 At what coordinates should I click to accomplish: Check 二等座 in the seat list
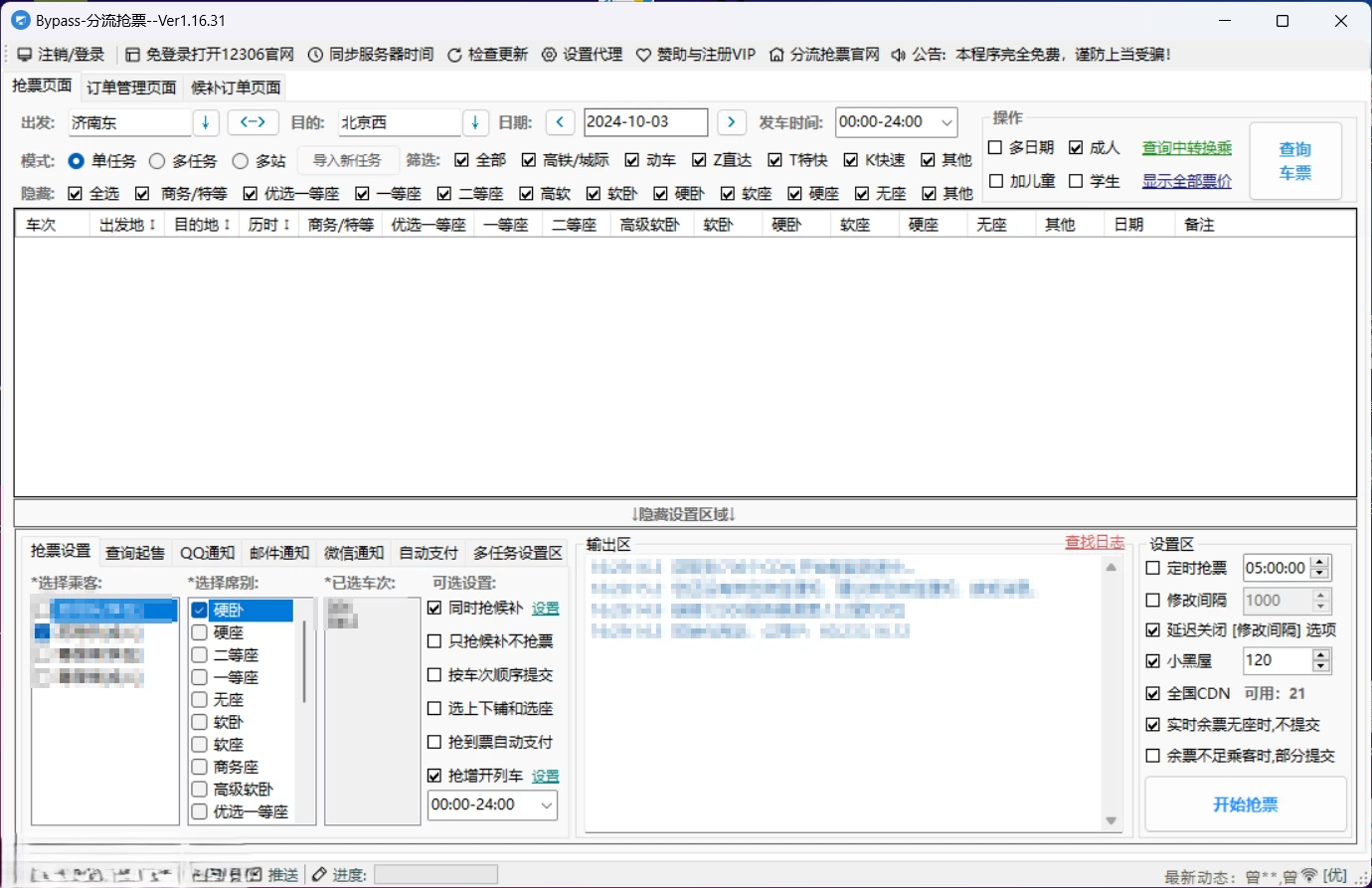click(200, 655)
